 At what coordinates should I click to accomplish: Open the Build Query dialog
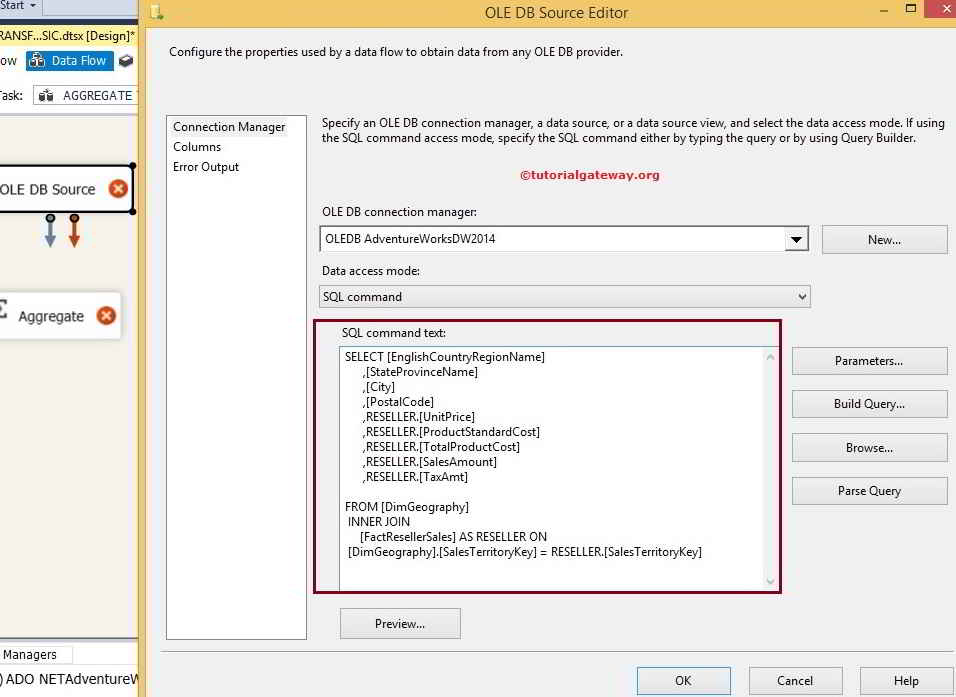tap(868, 404)
